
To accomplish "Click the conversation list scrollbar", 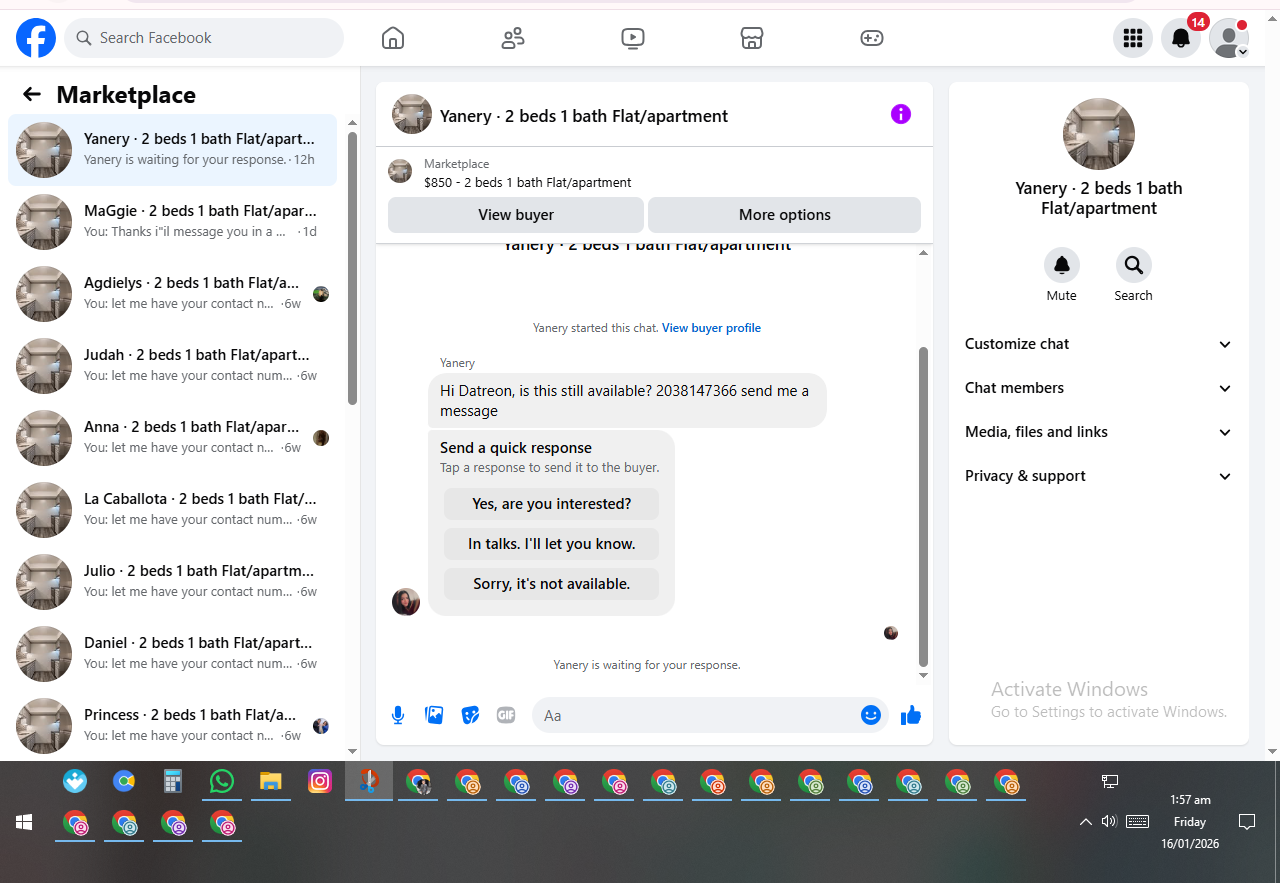I will click(x=352, y=268).
